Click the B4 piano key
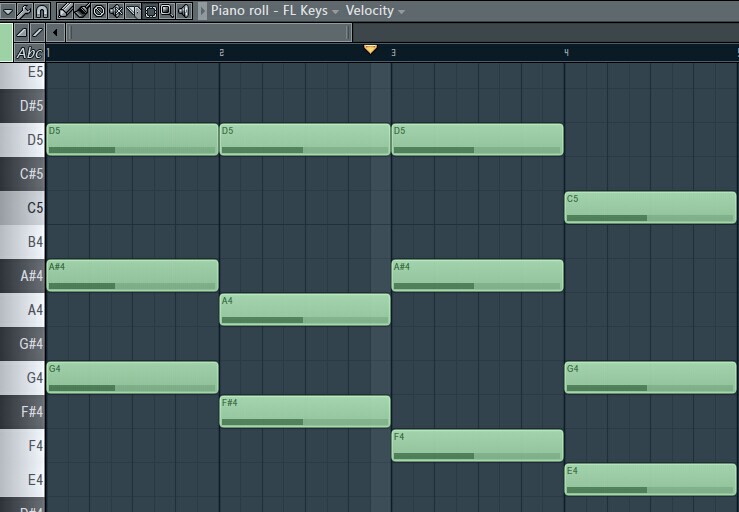This screenshot has width=739, height=512. coord(22,241)
